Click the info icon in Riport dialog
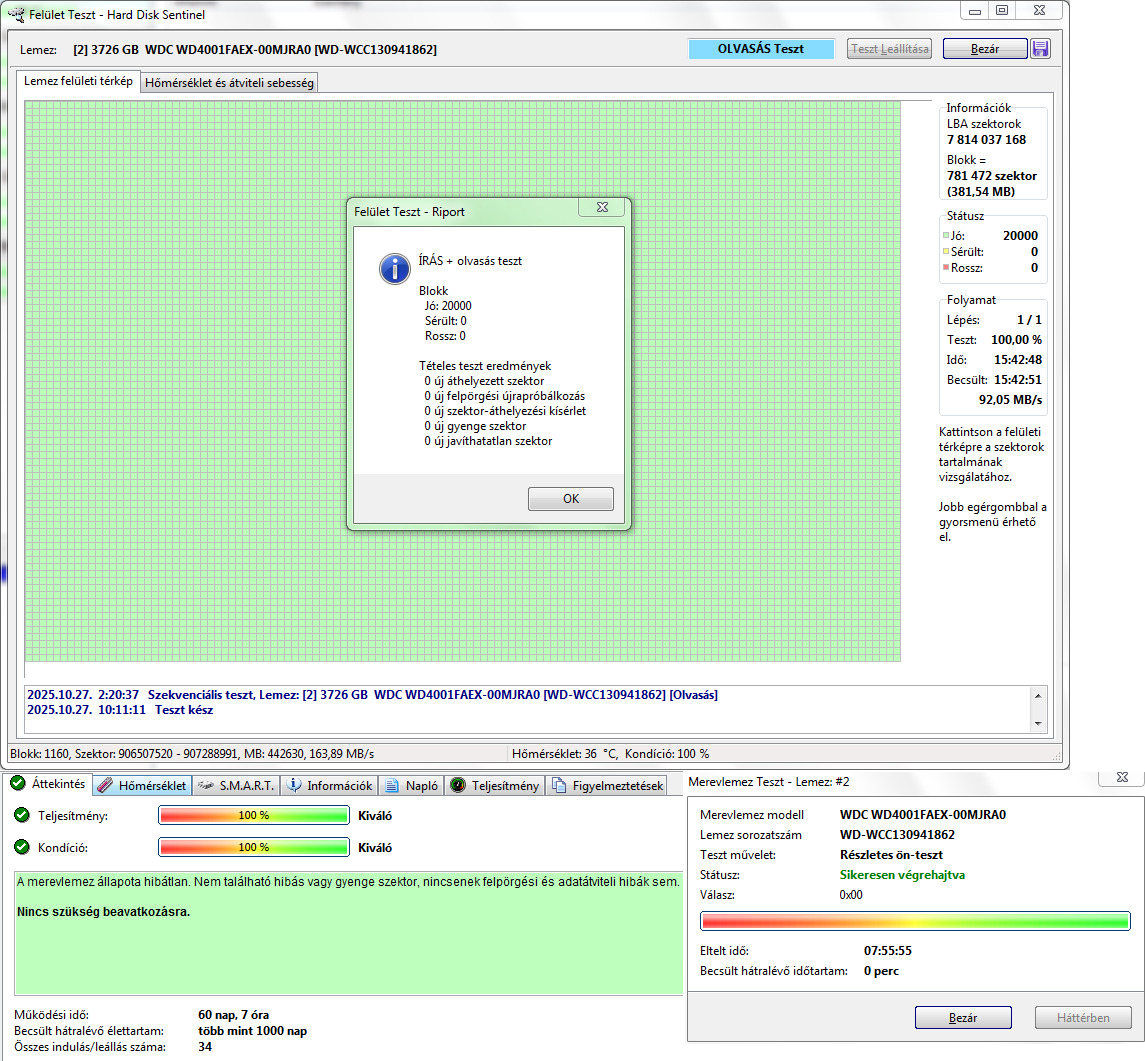 point(394,269)
